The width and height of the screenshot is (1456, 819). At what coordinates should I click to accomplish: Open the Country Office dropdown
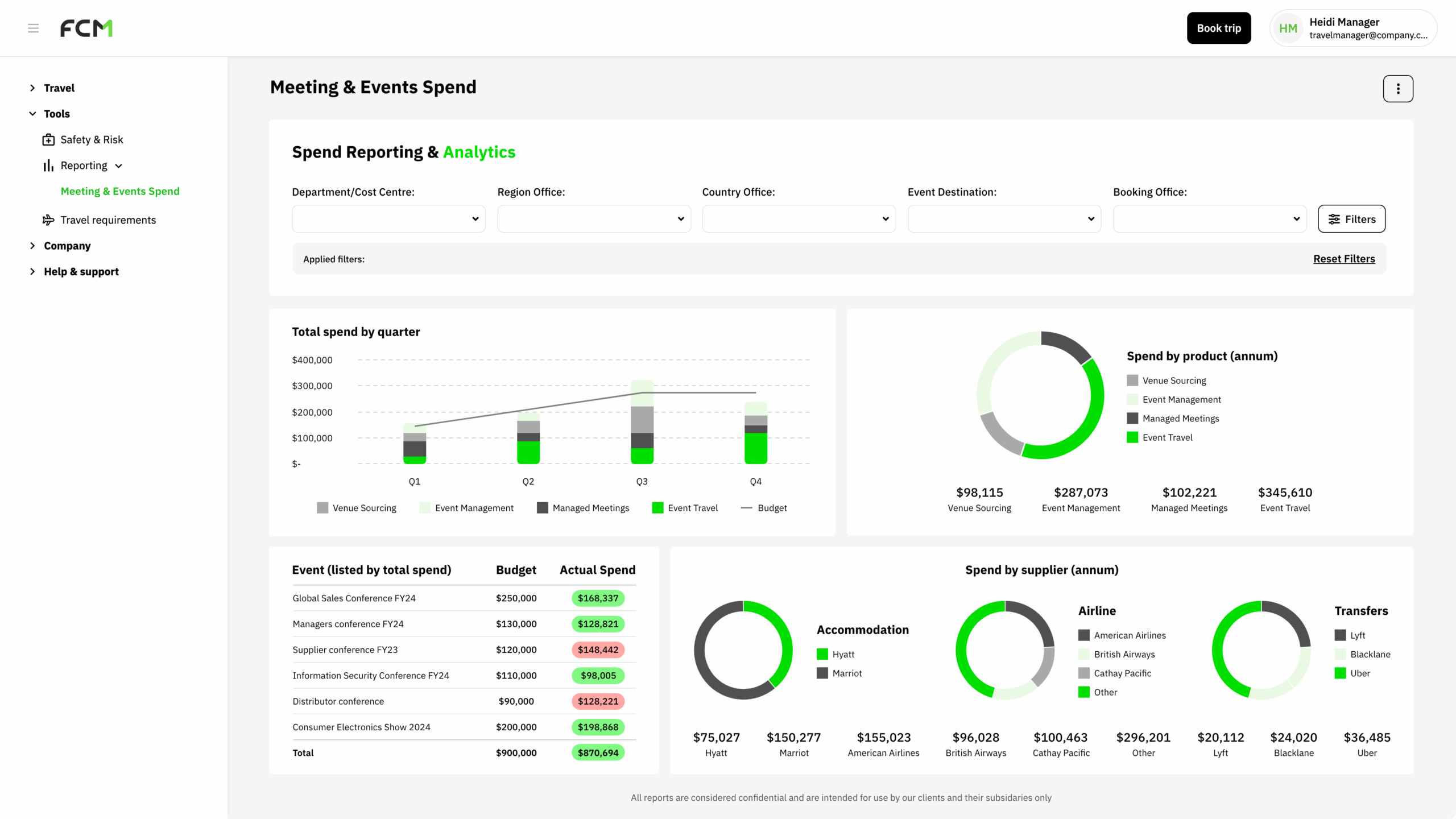799,219
